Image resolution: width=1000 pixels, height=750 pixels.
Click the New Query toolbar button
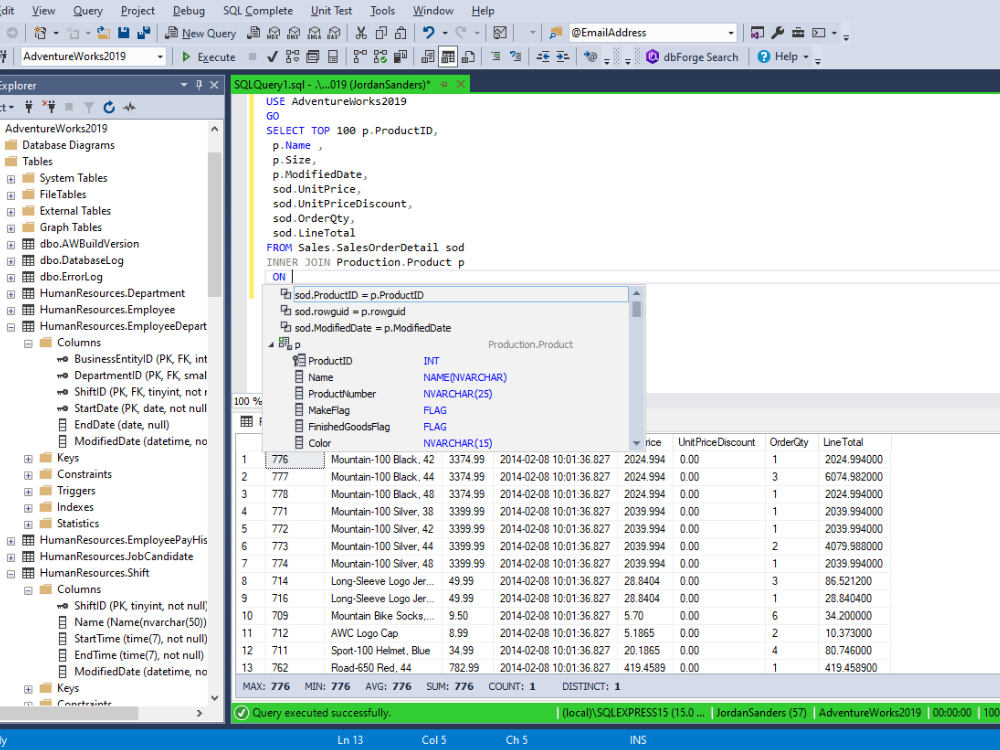click(200, 33)
